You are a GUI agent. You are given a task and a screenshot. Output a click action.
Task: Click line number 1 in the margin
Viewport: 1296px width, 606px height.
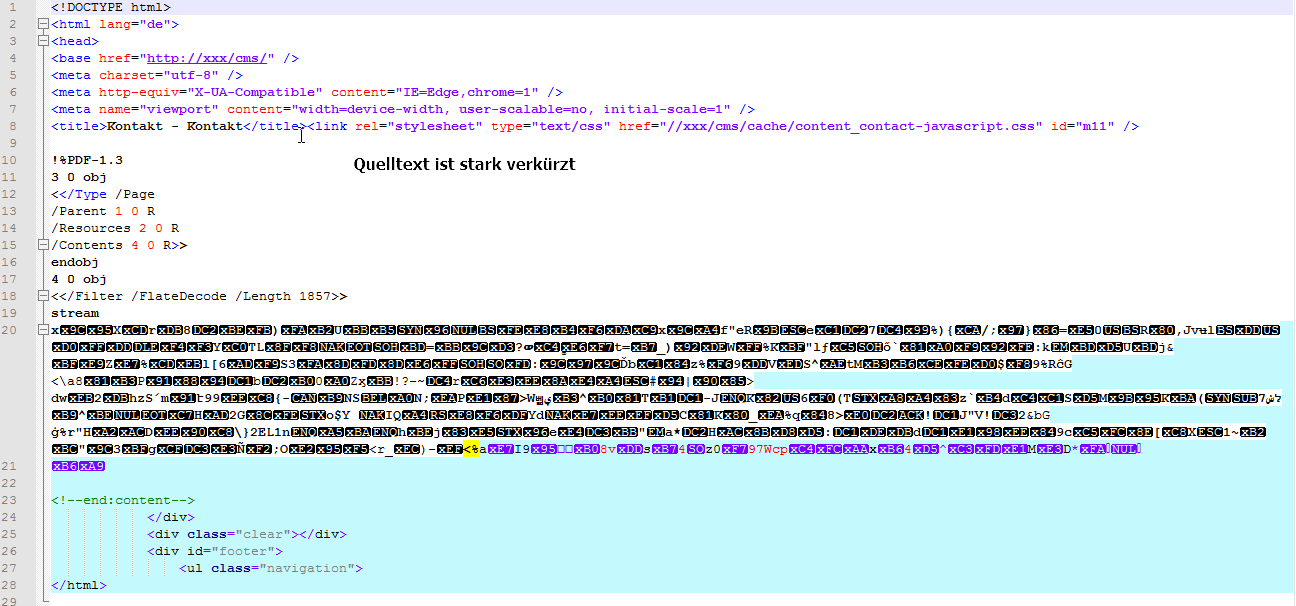click(x=14, y=7)
